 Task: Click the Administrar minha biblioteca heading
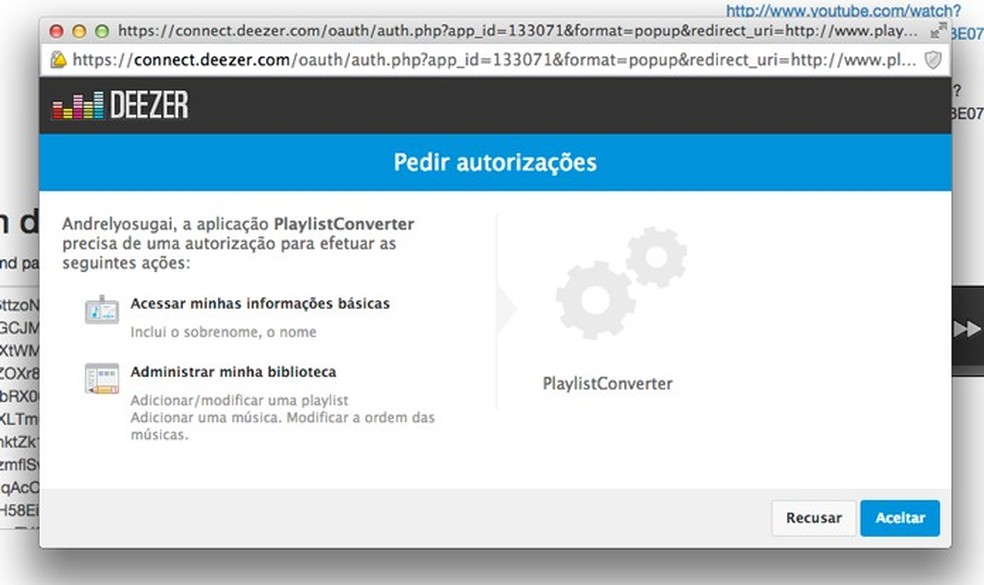235,371
